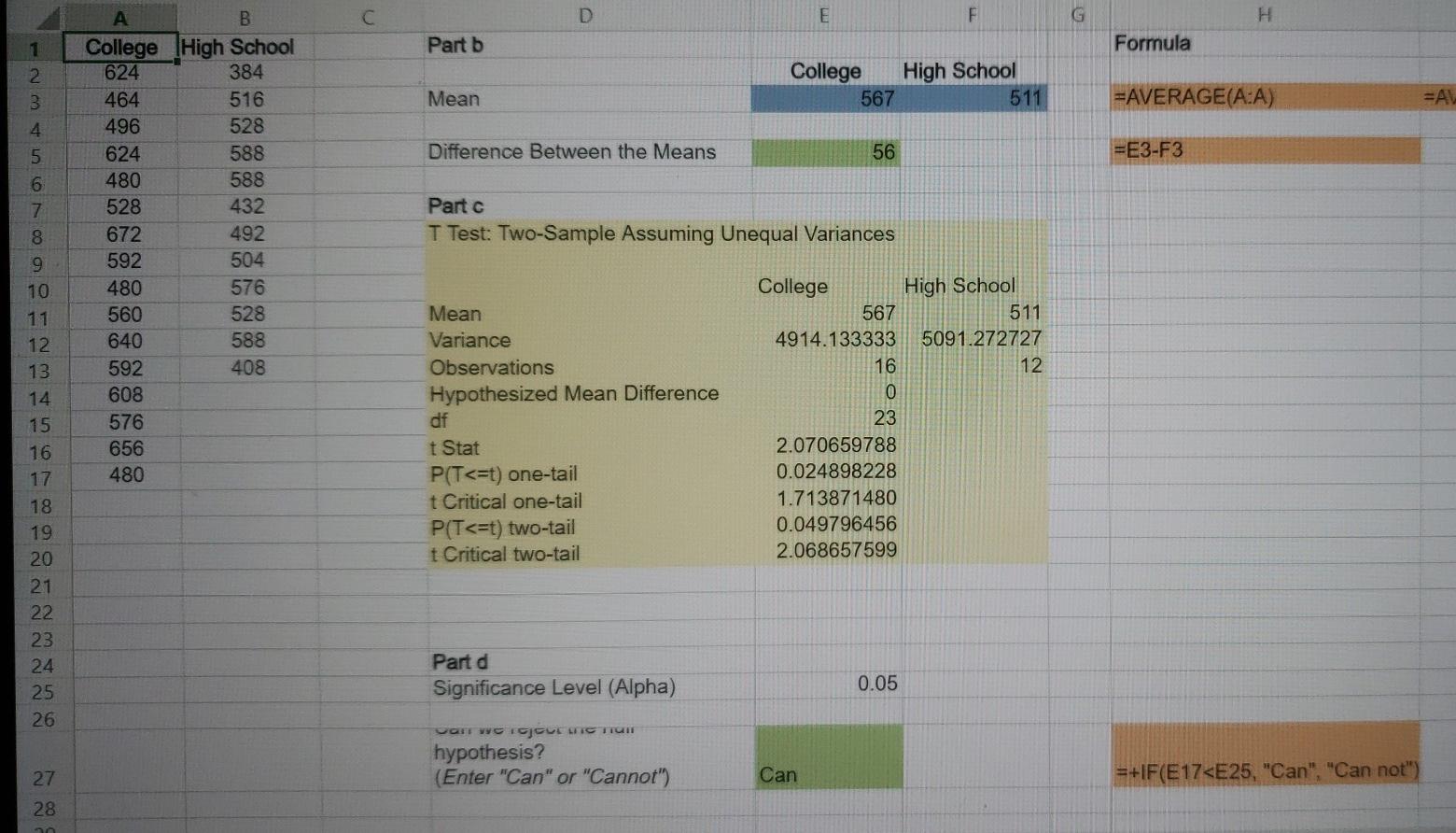Click the Formula heading in column H

tap(1152, 43)
